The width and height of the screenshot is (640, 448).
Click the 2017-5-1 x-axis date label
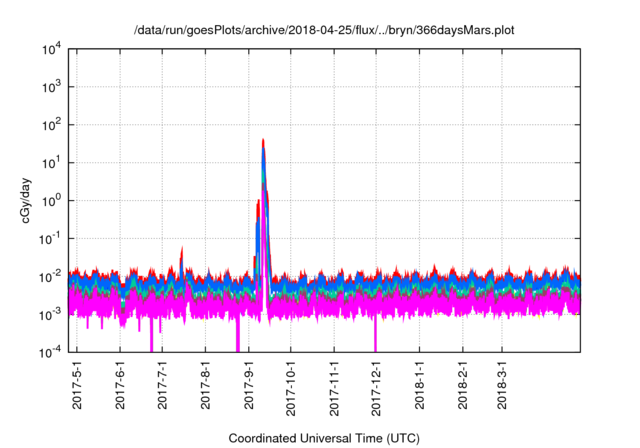(77, 385)
